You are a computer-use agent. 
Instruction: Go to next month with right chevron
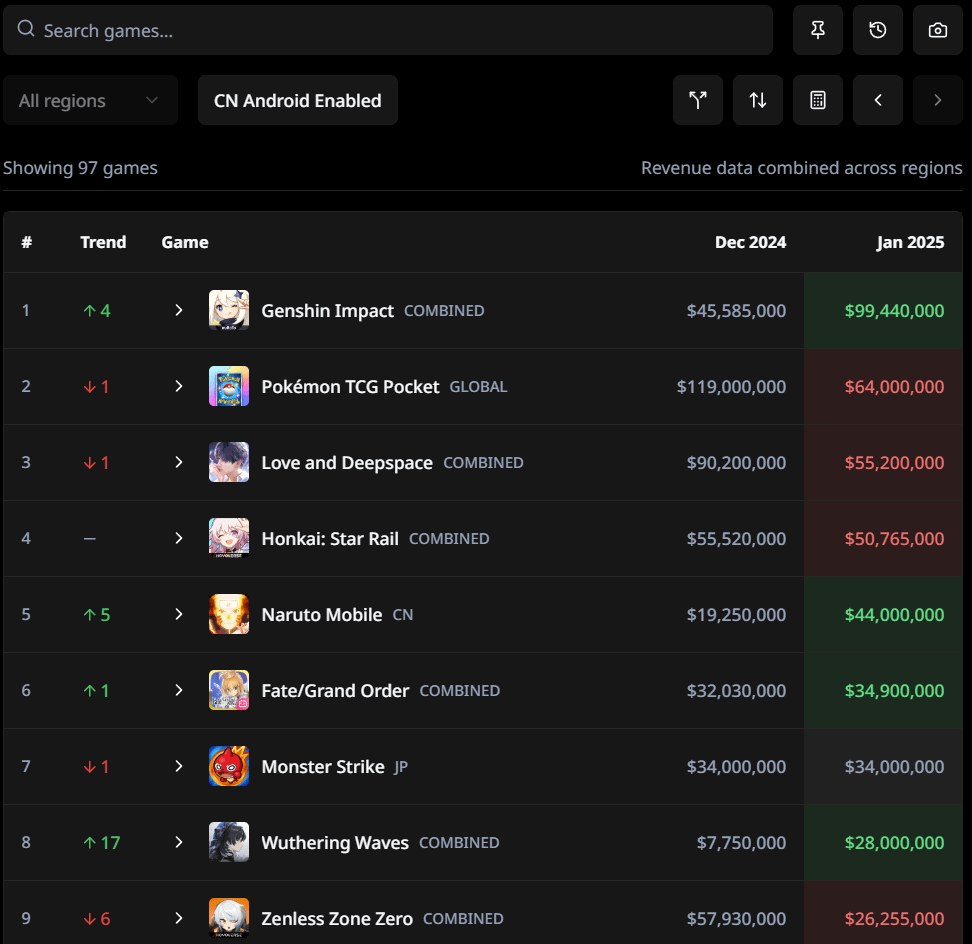[x=937, y=100]
